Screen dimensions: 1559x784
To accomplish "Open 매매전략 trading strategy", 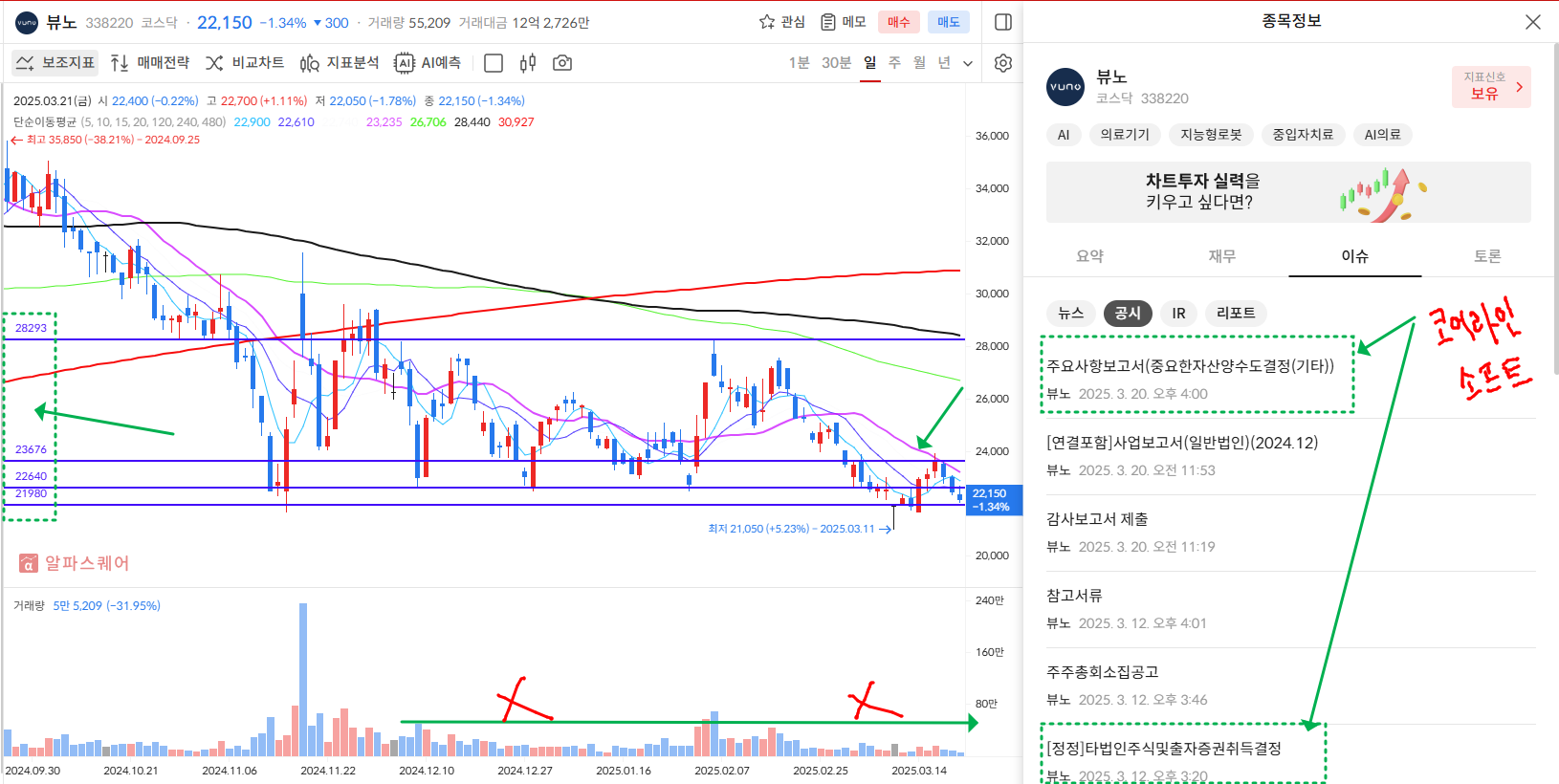I will tap(150, 63).
